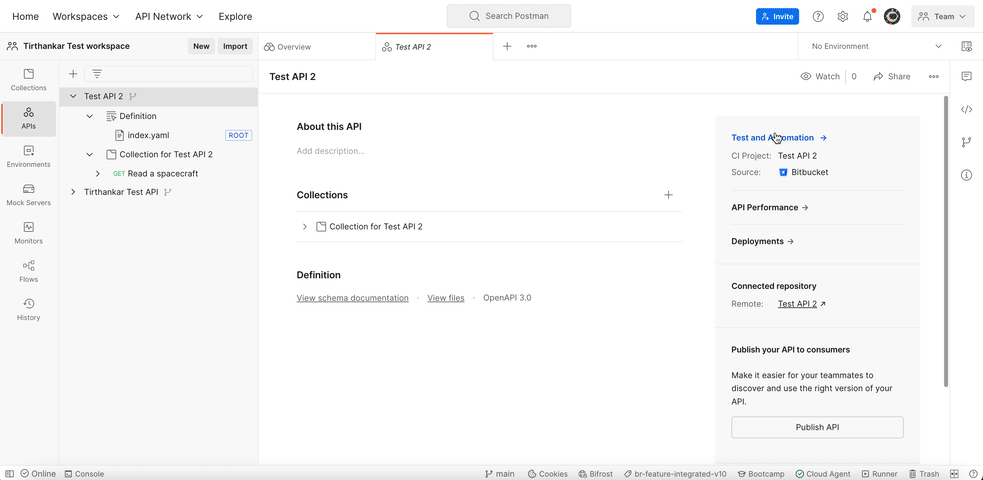Click the New button
983x480 pixels.
[x=201, y=46]
